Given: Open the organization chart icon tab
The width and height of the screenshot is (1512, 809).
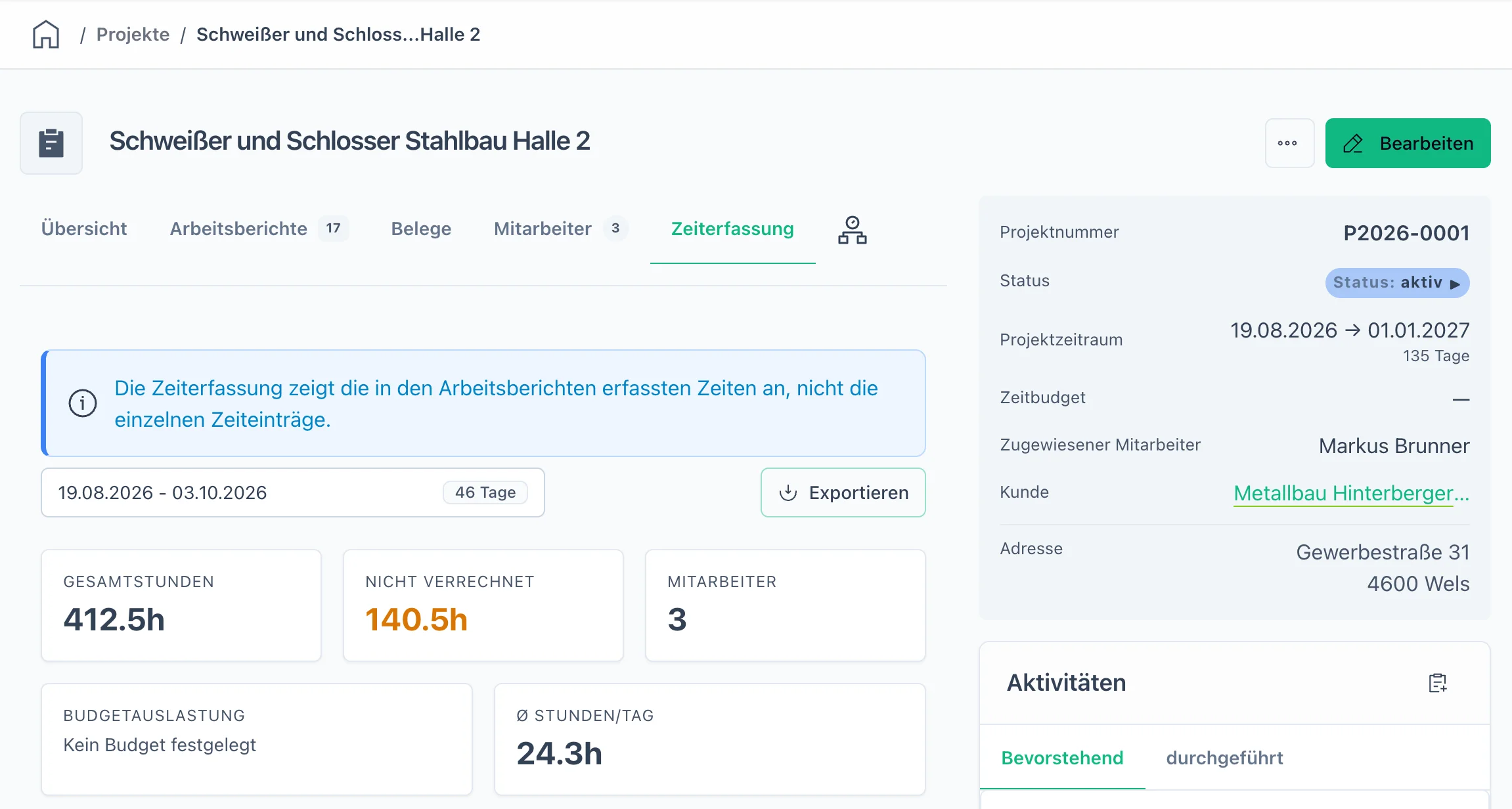Looking at the screenshot, I should point(852,230).
